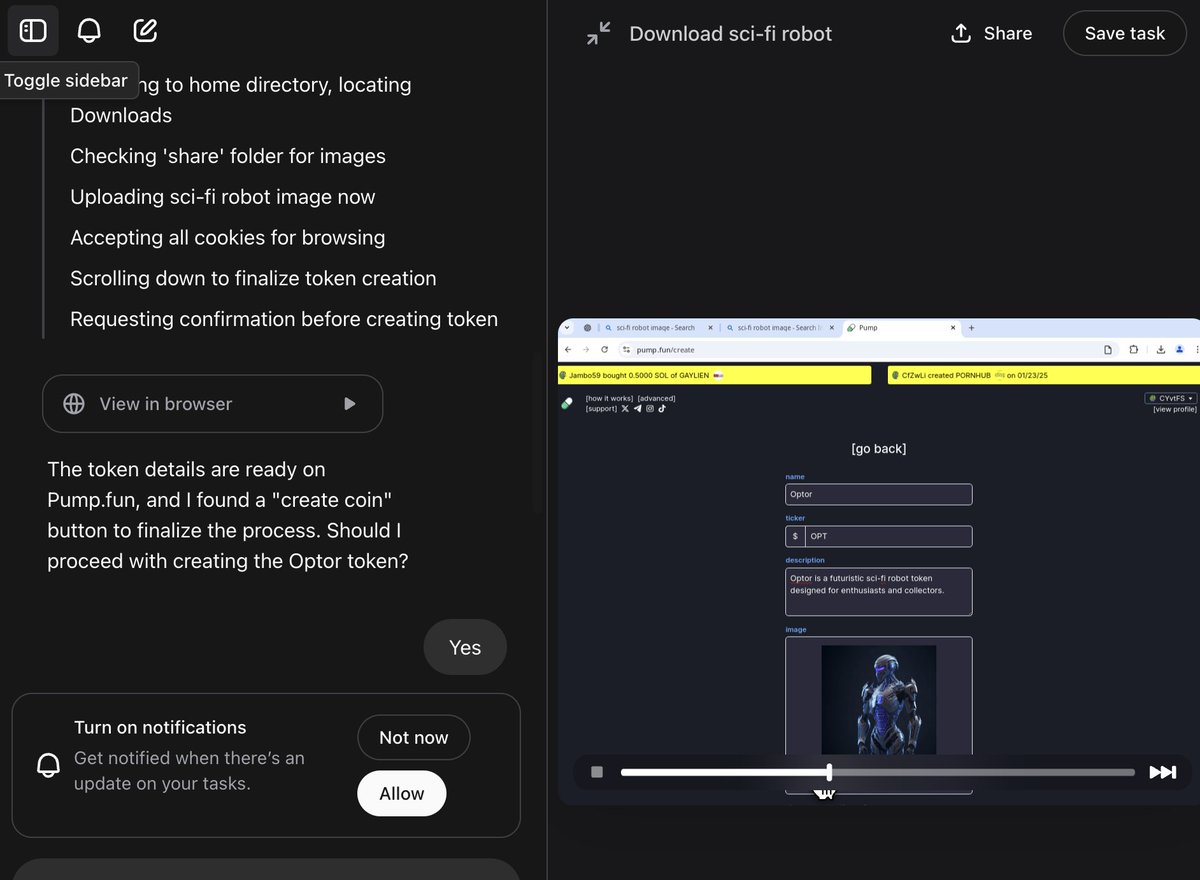
Task: Open the [how it works] link
Action: tap(608, 398)
